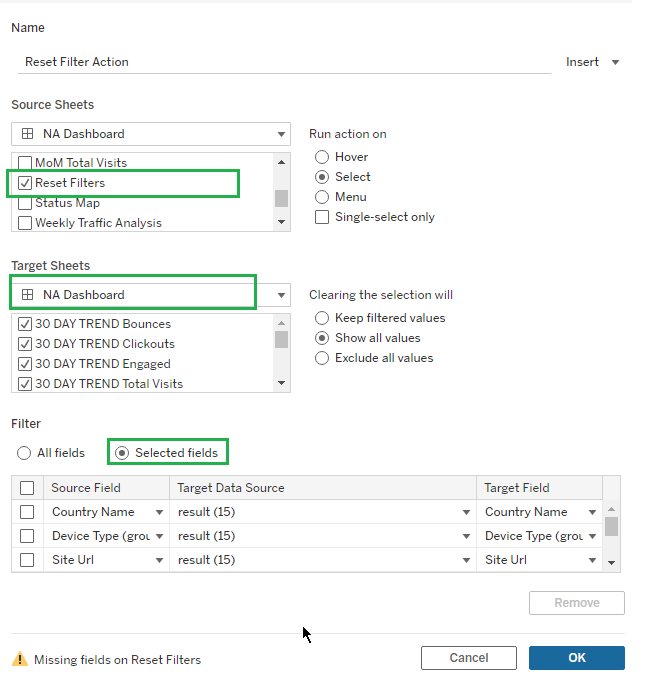The width and height of the screenshot is (645, 682).
Task: Select Hover as run action
Action: 322,157
